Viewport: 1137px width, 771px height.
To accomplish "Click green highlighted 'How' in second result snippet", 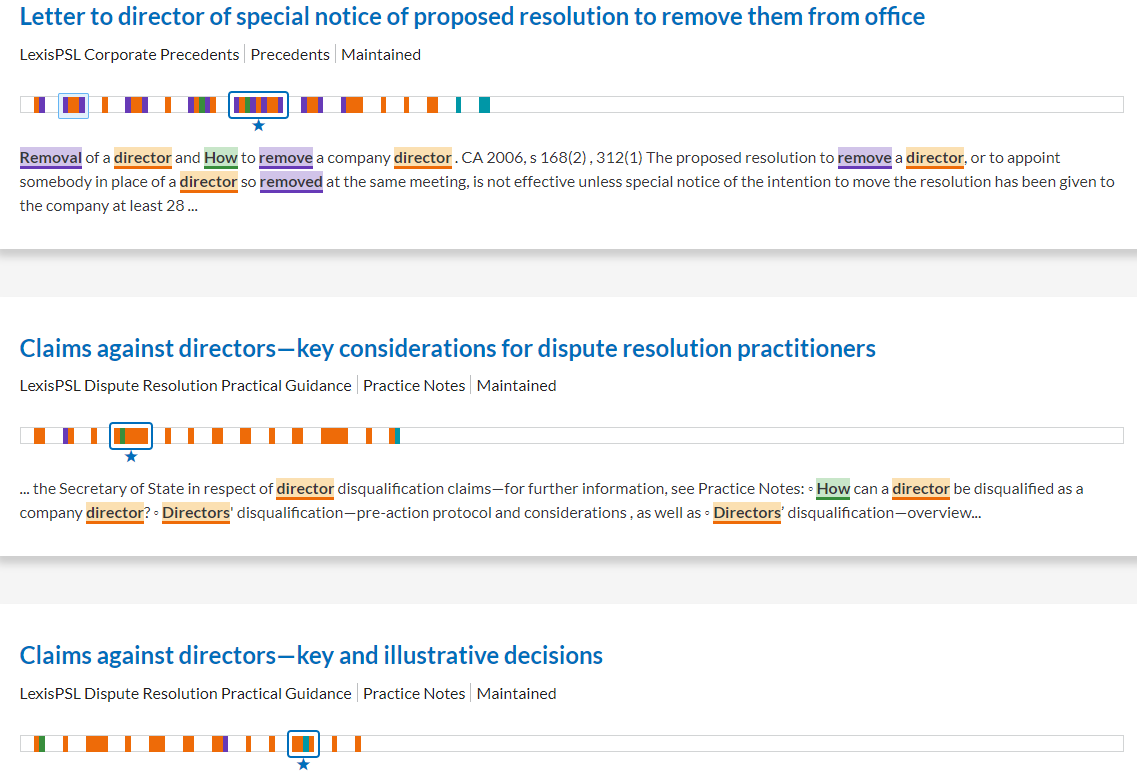I will point(832,489).
